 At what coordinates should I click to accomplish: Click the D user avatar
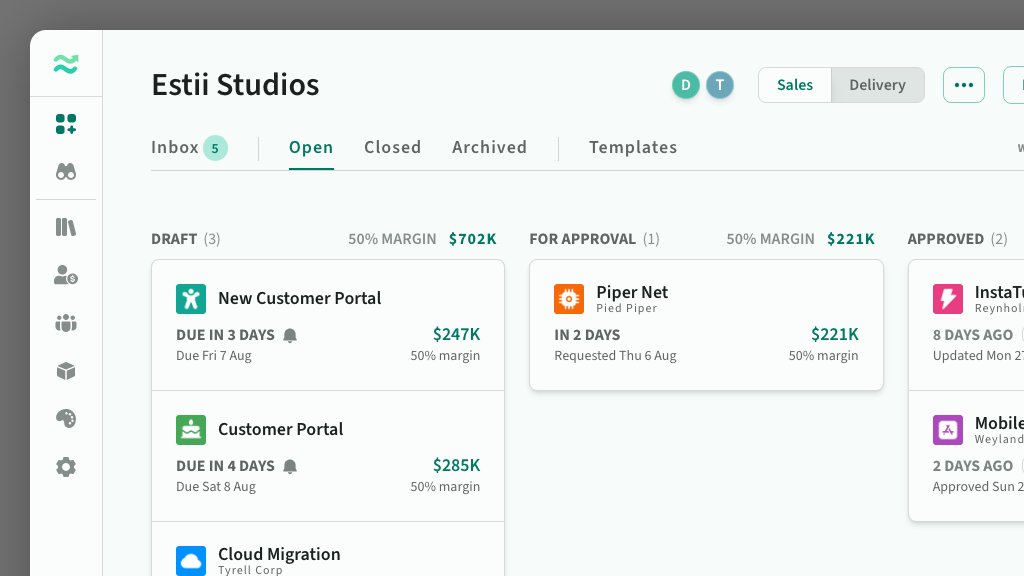pyautogui.click(x=686, y=85)
